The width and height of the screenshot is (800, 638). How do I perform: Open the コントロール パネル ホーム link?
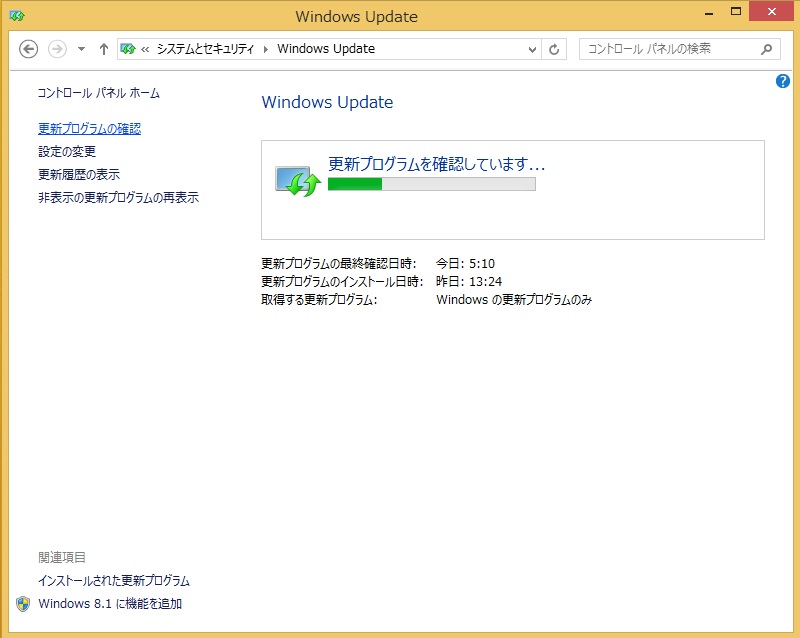[98, 93]
